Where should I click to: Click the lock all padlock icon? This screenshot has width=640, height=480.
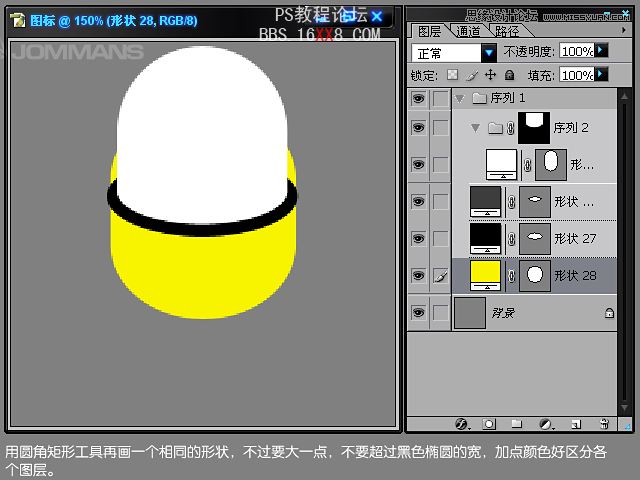pyautogui.click(x=509, y=75)
